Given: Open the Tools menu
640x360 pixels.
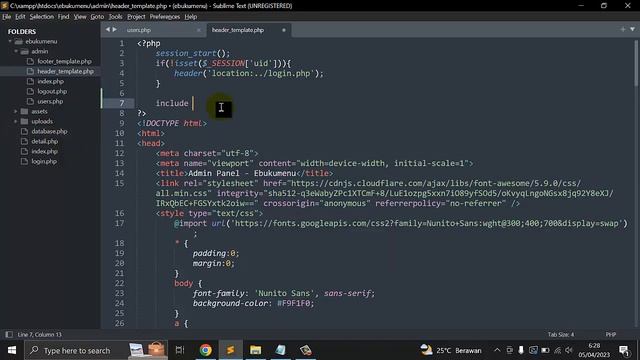Looking at the screenshot, I should (x=116, y=17).
